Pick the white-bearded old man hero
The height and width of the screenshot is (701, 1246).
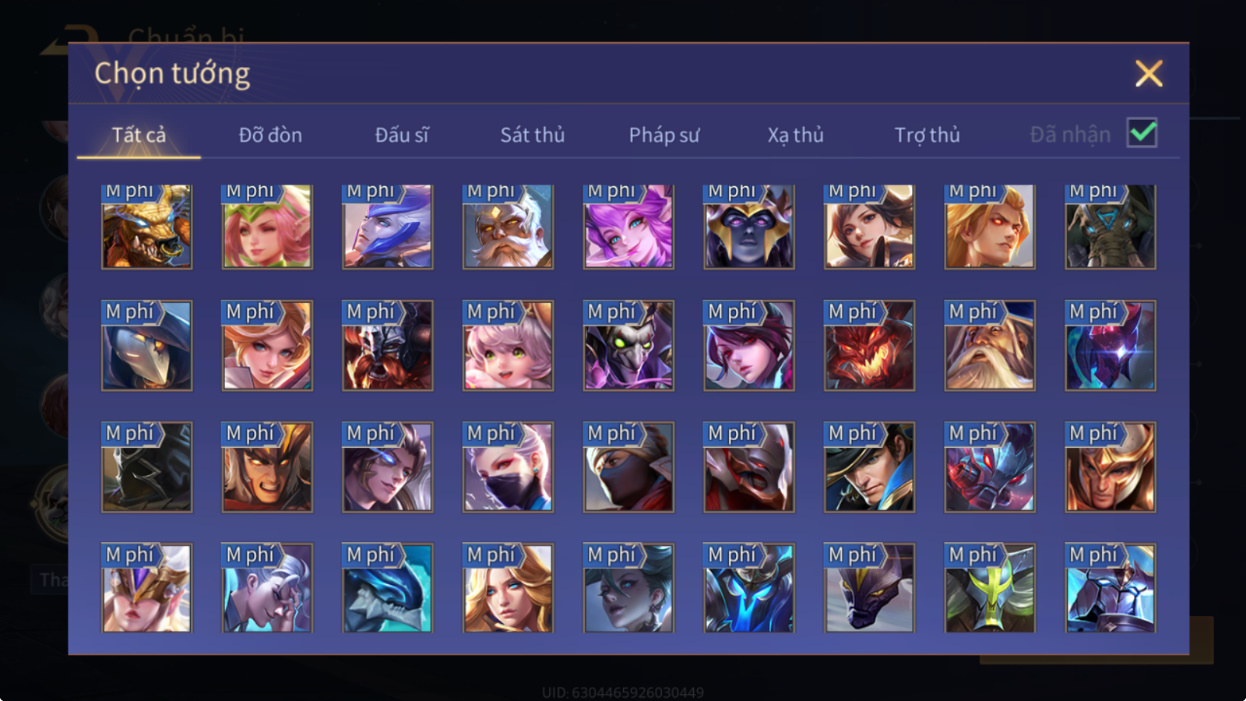[508, 226]
